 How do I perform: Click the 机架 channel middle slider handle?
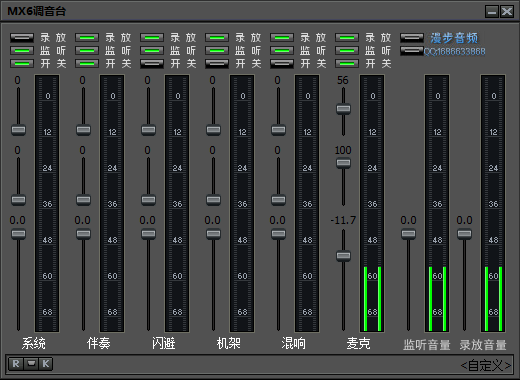213,200
